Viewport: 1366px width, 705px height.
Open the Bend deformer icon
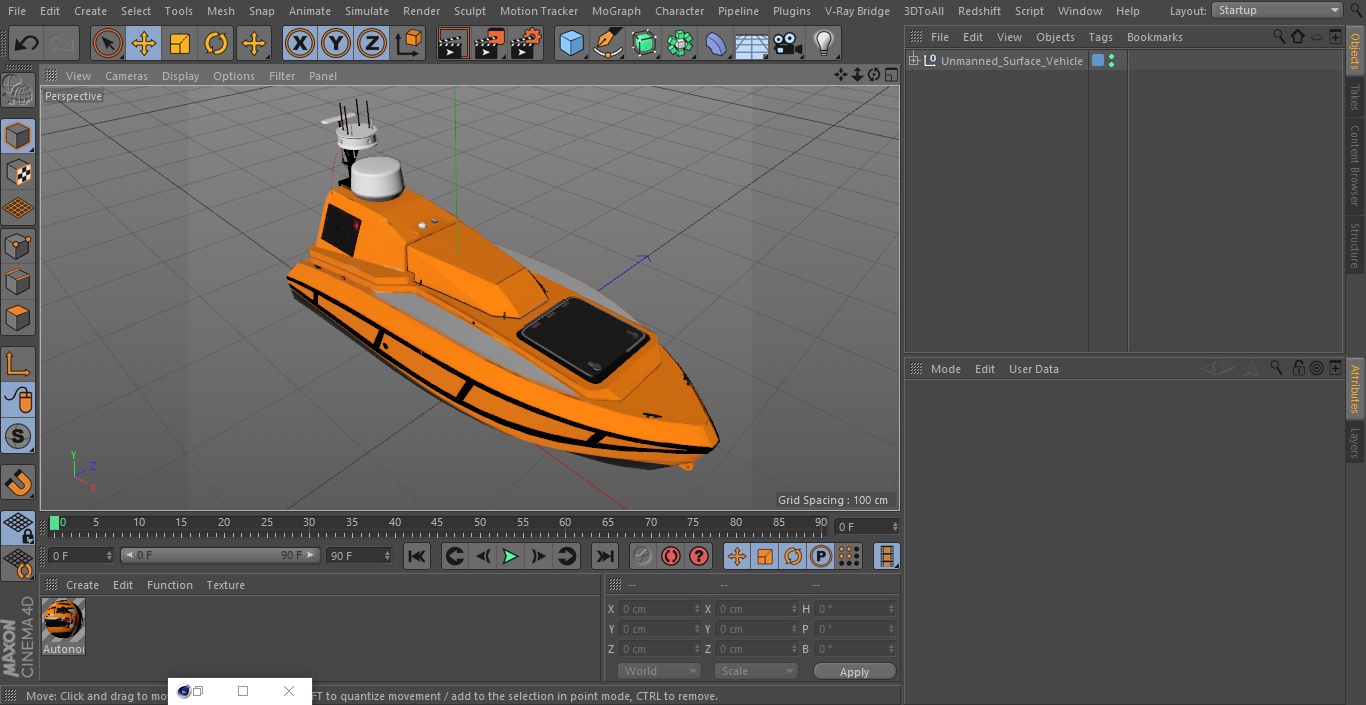tap(716, 43)
